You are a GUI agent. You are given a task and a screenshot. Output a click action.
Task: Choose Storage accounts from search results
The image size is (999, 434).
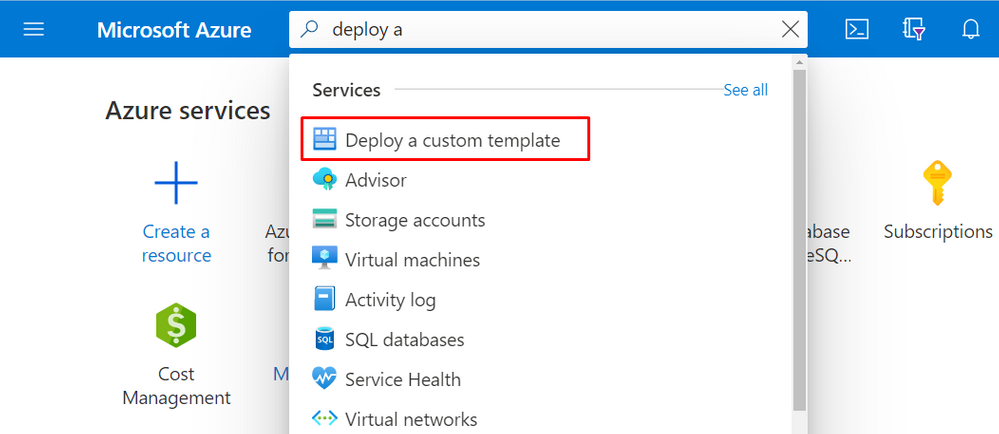coord(414,220)
